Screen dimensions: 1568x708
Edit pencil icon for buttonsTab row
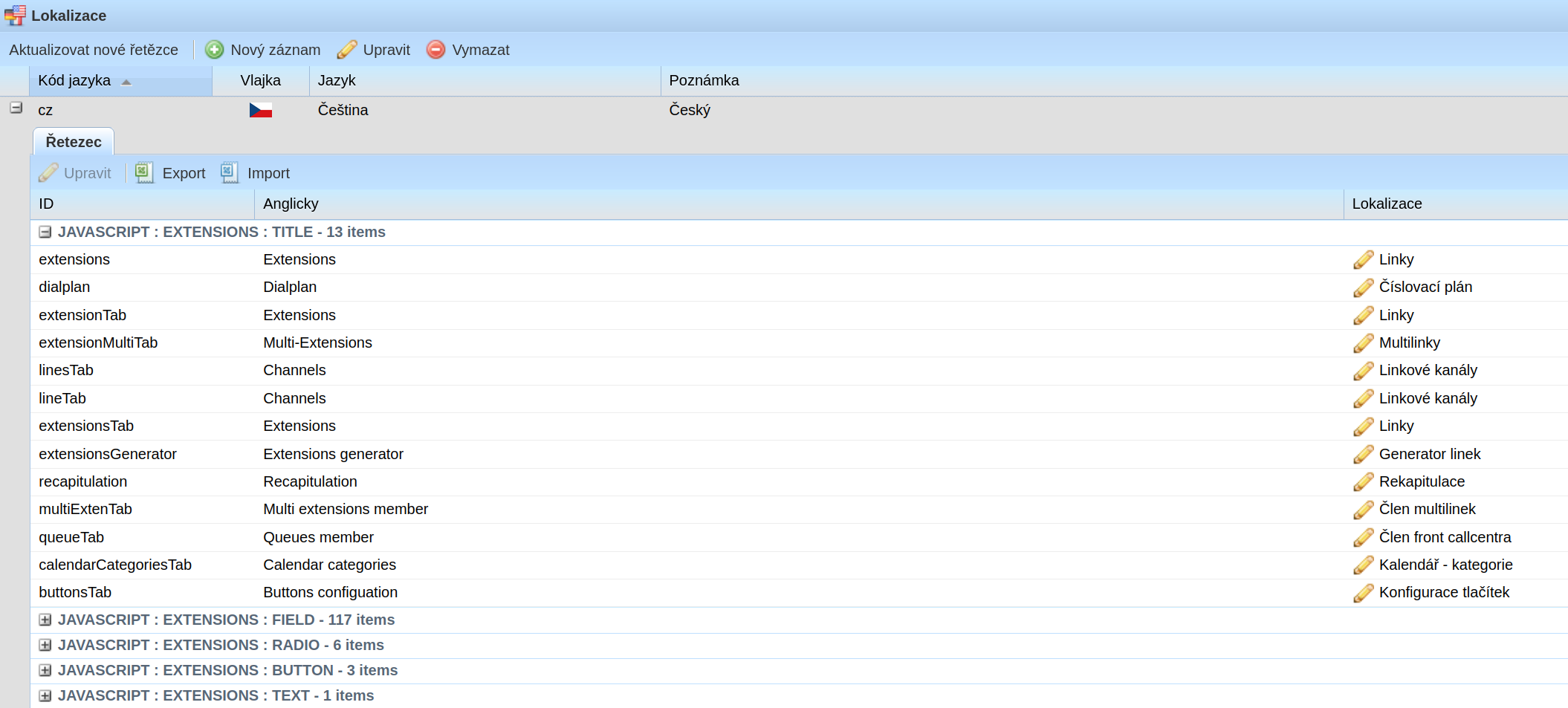pyautogui.click(x=1363, y=593)
